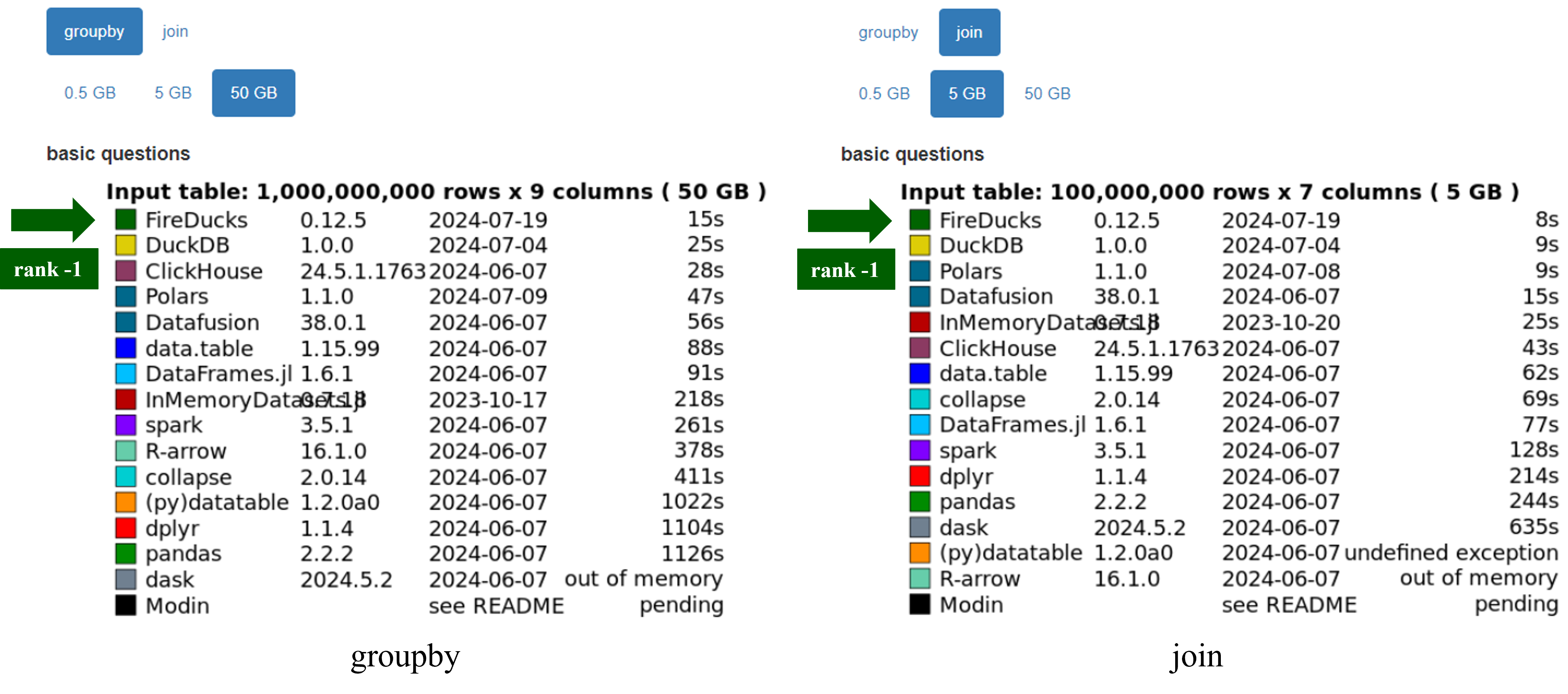Click the ClickHouse purple legend square
Image resolution: width=1568 pixels, height=694 pixels.
click(126, 271)
